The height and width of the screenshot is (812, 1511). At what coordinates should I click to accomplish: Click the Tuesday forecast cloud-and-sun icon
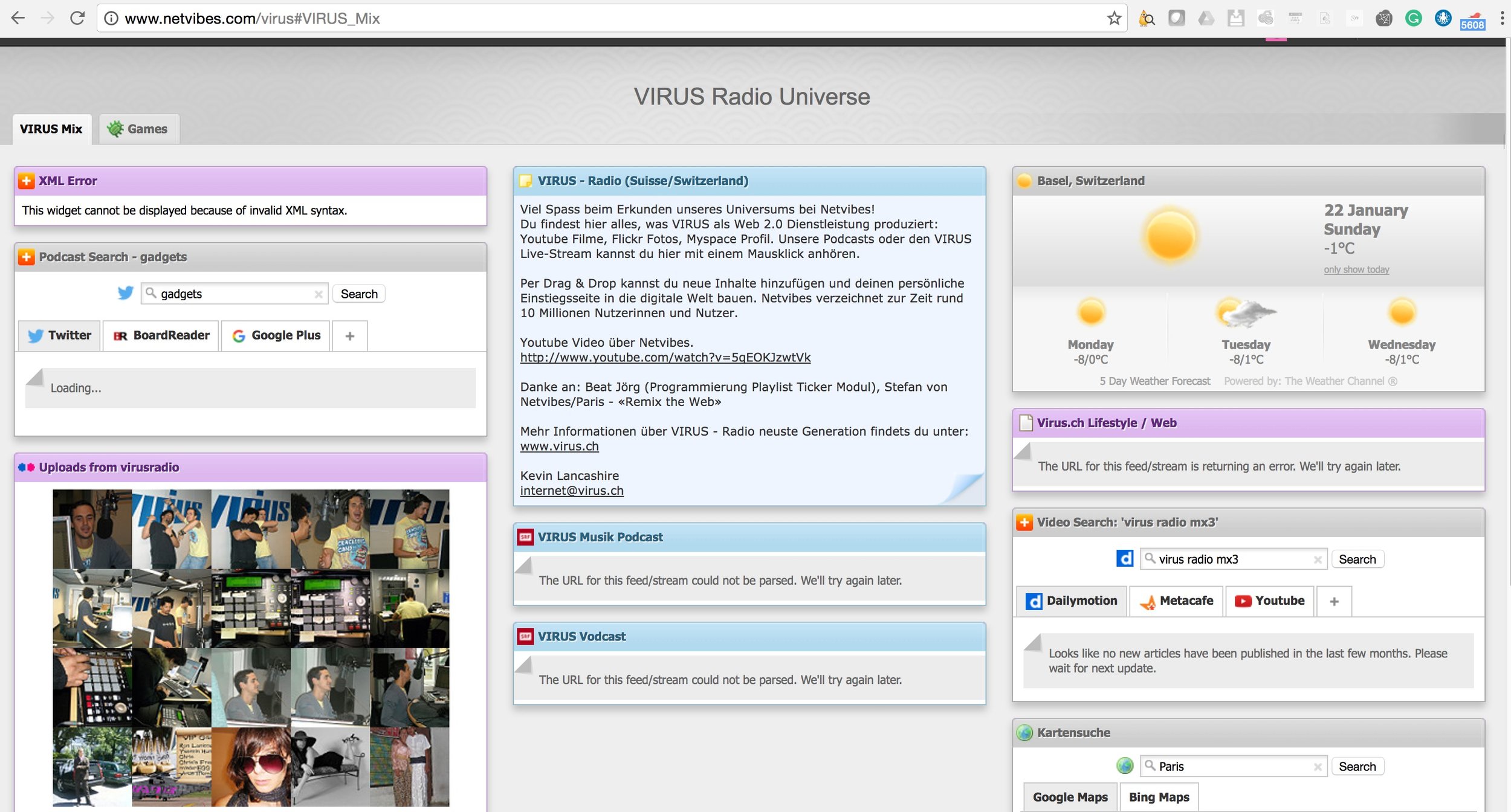coord(1245,312)
